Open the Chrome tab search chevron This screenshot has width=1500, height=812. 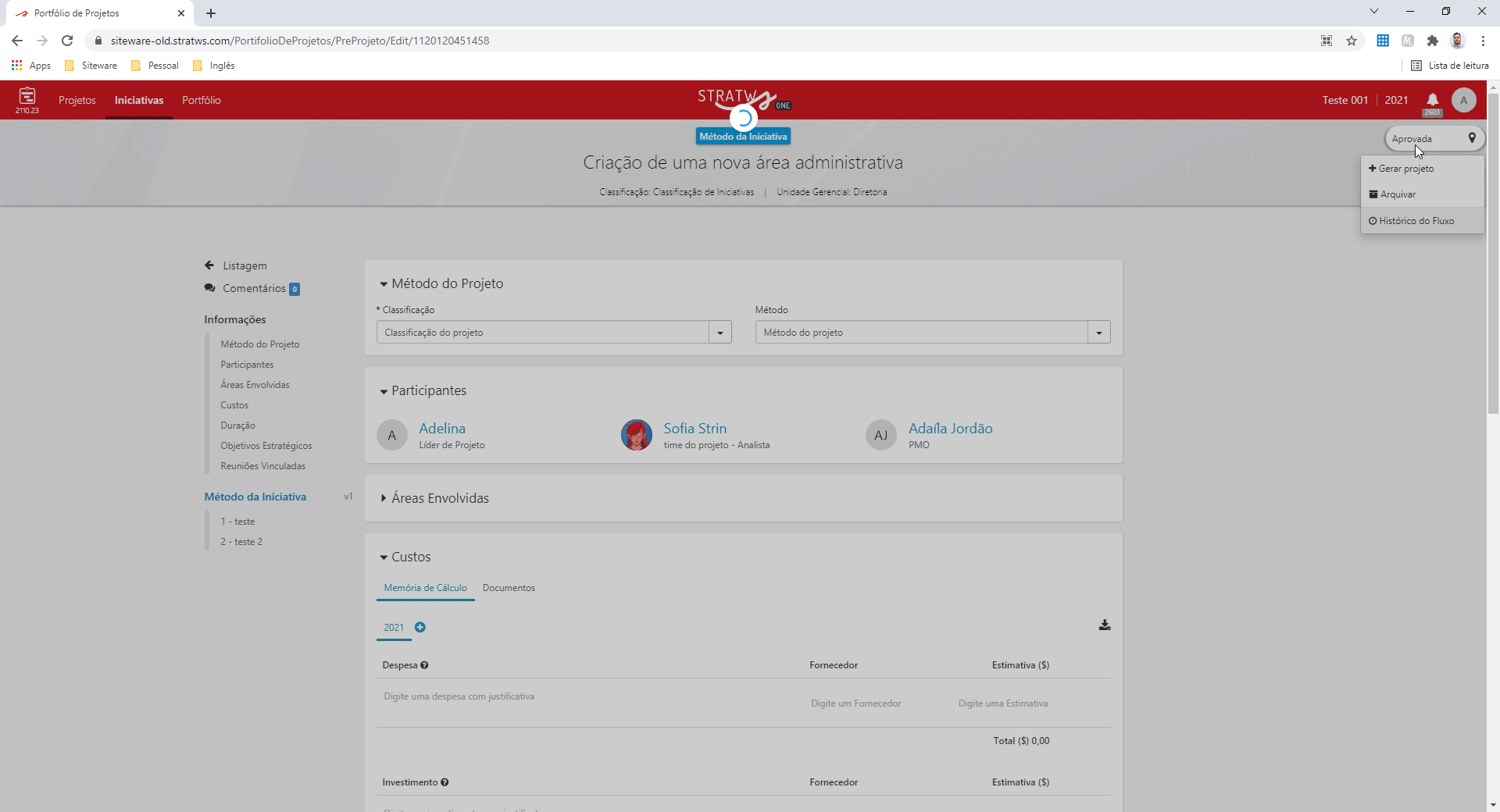pyautogui.click(x=1374, y=11)
